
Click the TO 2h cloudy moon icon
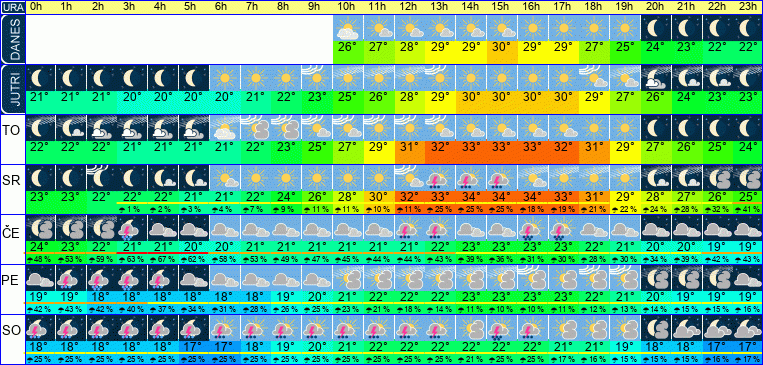coord(102,128)
